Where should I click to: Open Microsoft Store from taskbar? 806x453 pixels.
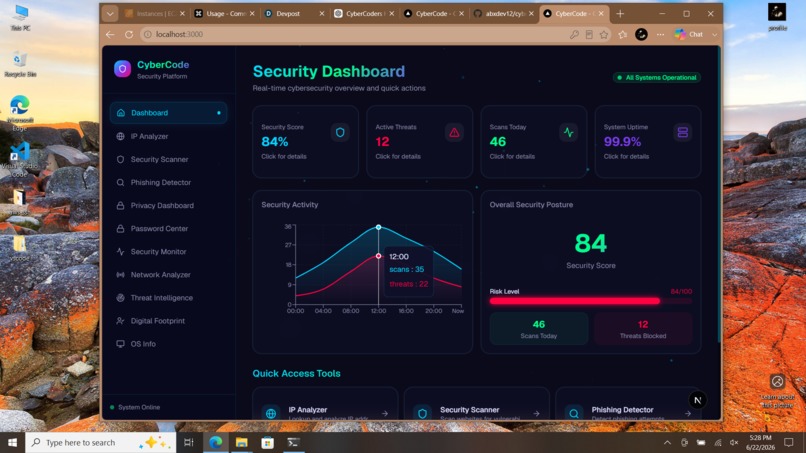[x=267, y=443]
